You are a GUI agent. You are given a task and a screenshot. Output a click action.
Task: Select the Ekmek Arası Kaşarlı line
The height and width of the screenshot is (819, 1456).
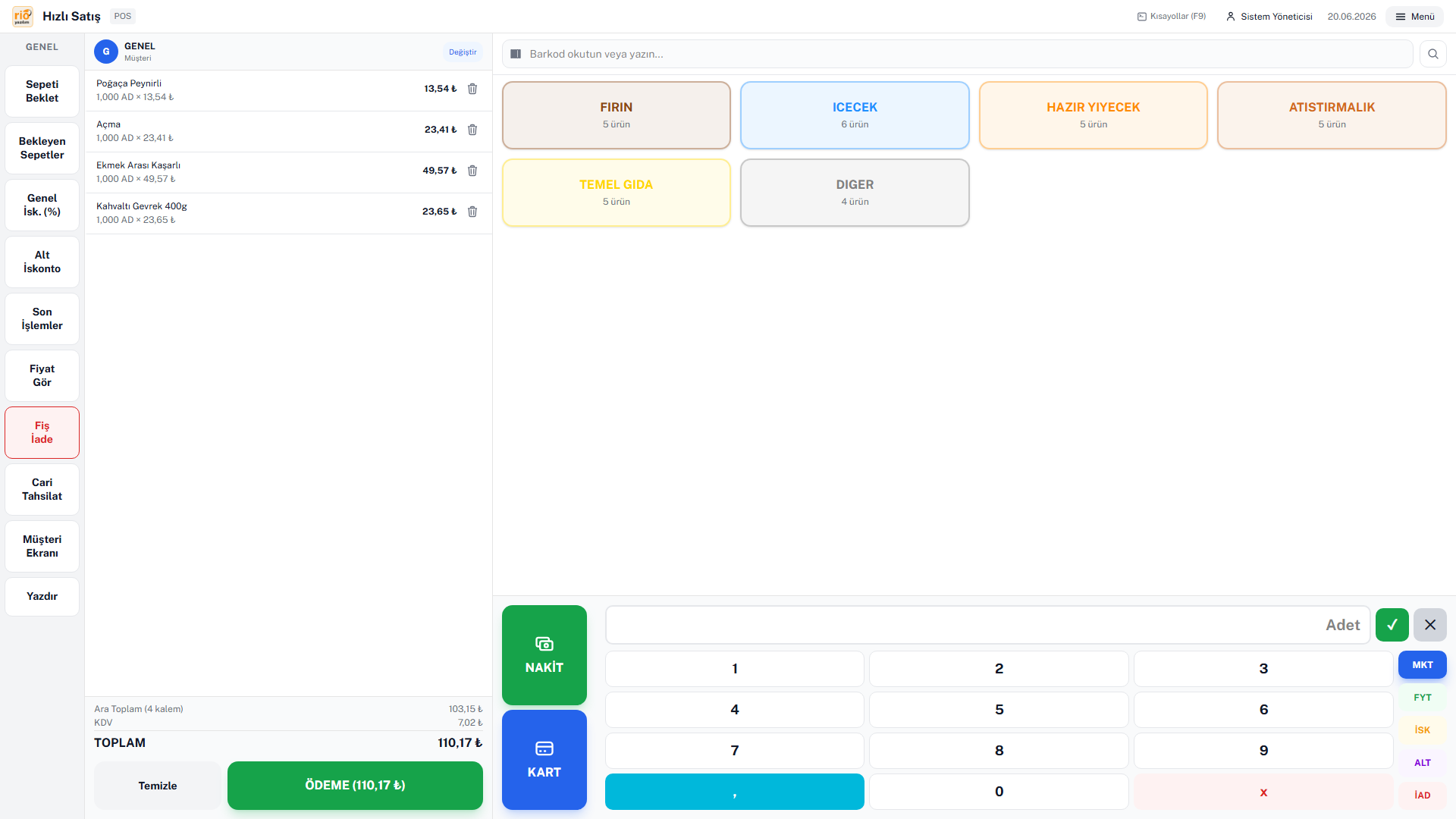[x=288, y=172]
